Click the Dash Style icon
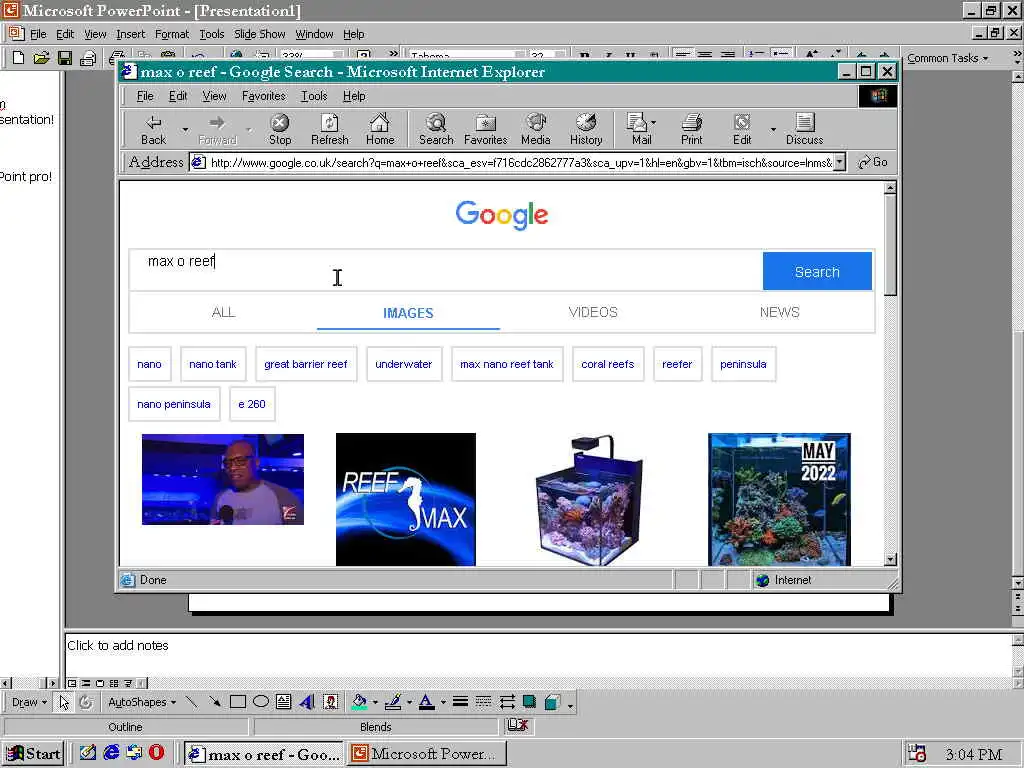 pyautogui.click(x=483, y=702)
